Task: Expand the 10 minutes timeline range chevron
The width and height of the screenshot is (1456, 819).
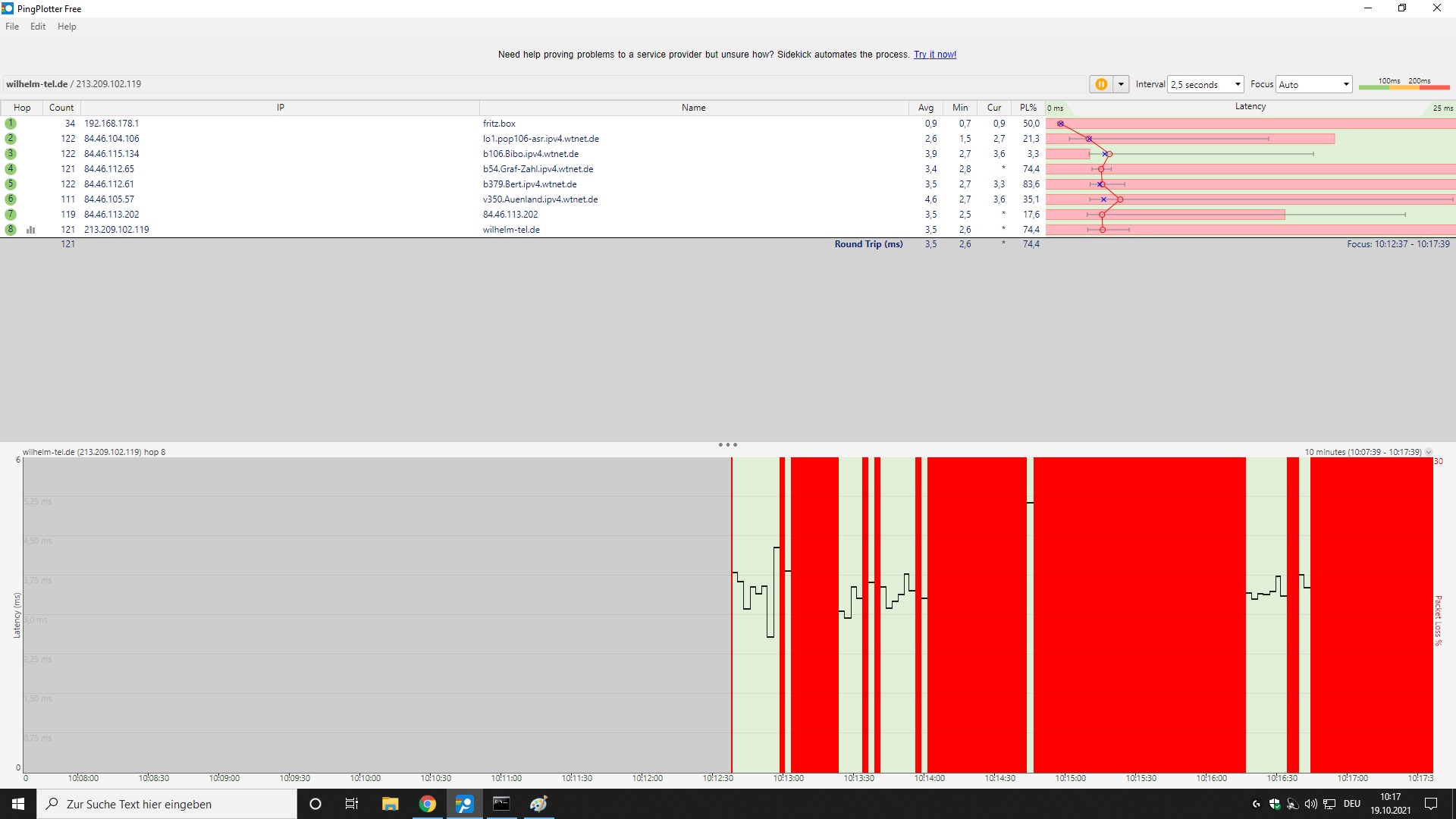Action: (x=1429, y=452)
